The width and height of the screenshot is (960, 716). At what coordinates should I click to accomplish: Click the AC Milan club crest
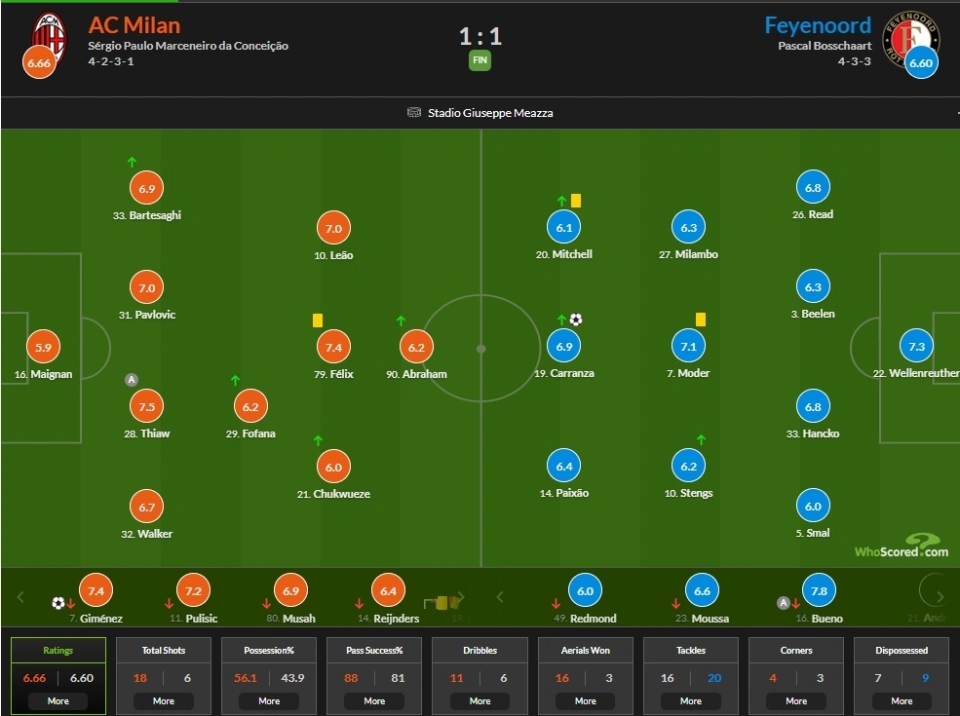pos(50,37)
